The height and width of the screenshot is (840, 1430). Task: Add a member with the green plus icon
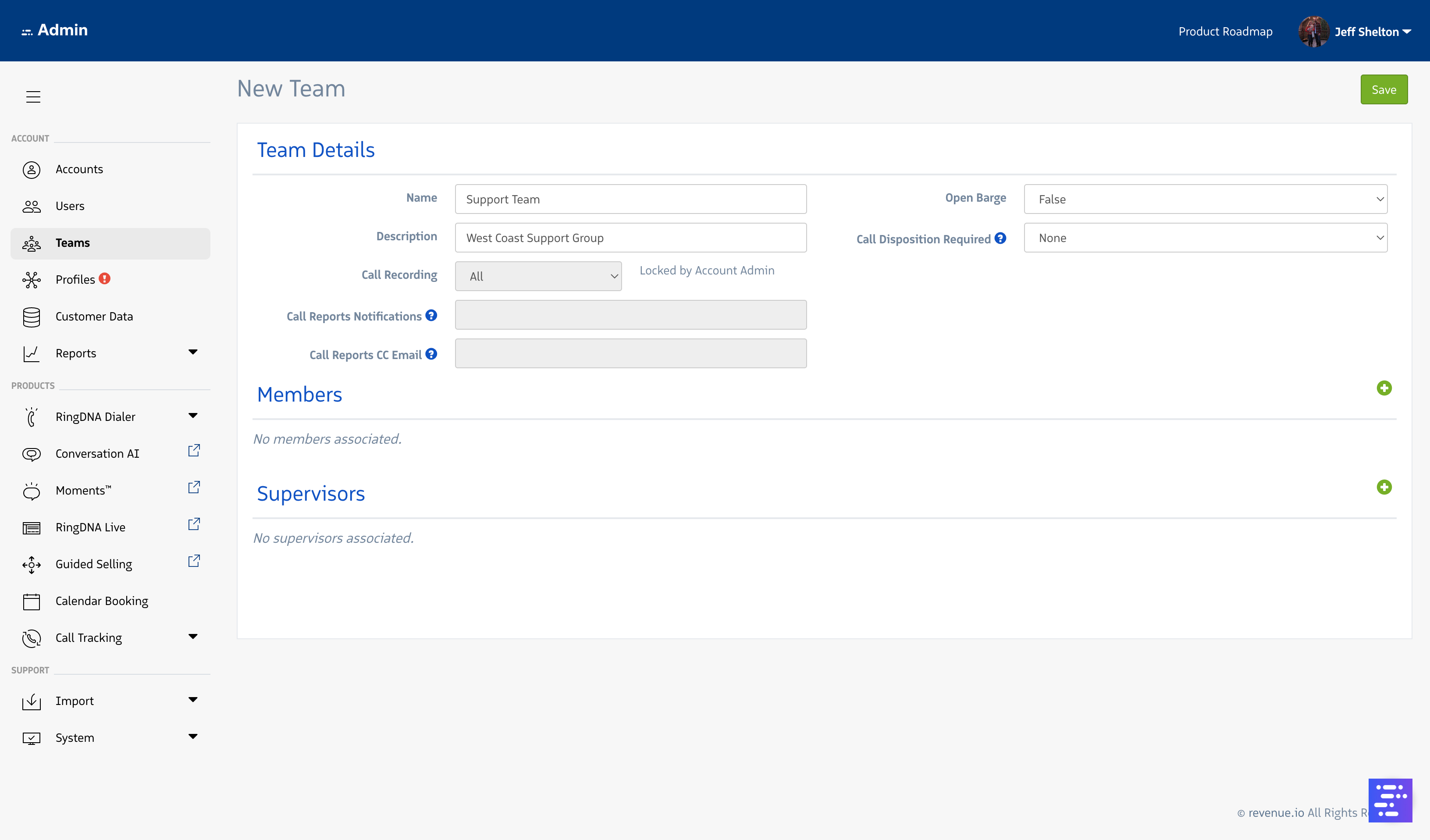tap(1384, 388)
